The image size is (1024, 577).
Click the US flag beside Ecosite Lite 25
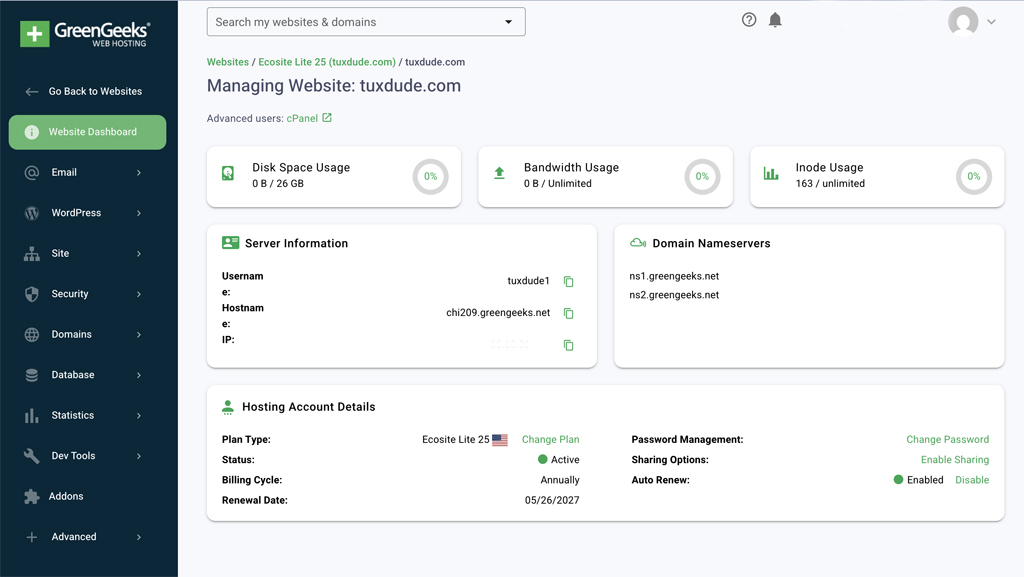coord(500,440)
